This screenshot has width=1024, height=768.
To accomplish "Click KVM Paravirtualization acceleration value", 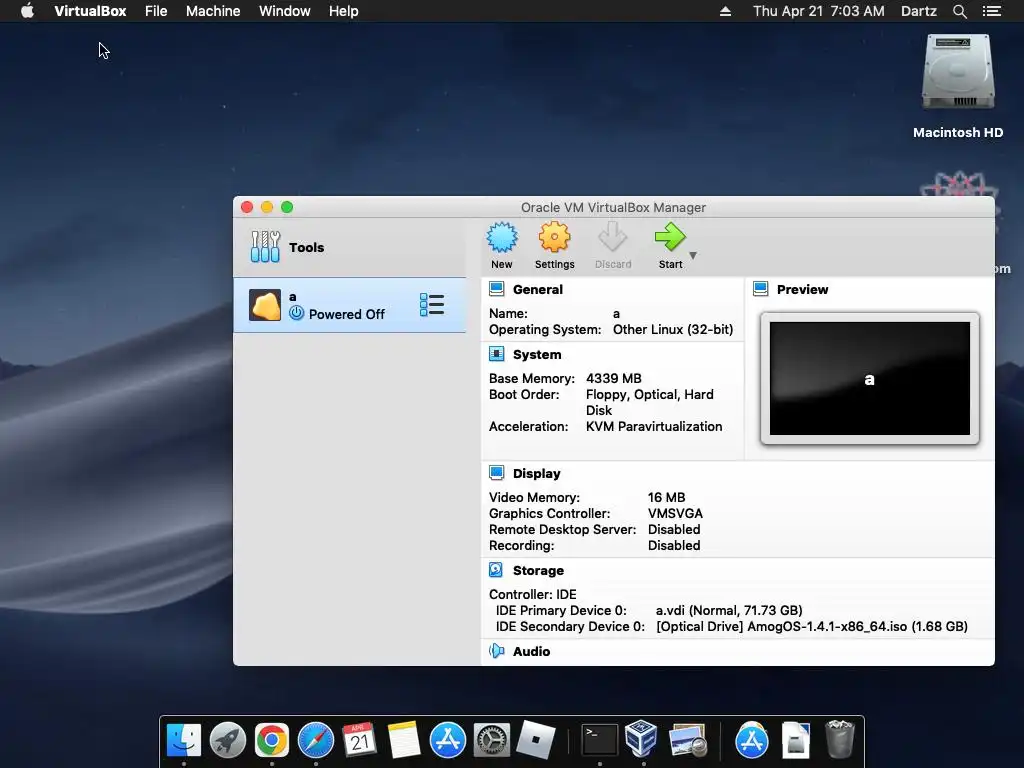I will [654, 426].
